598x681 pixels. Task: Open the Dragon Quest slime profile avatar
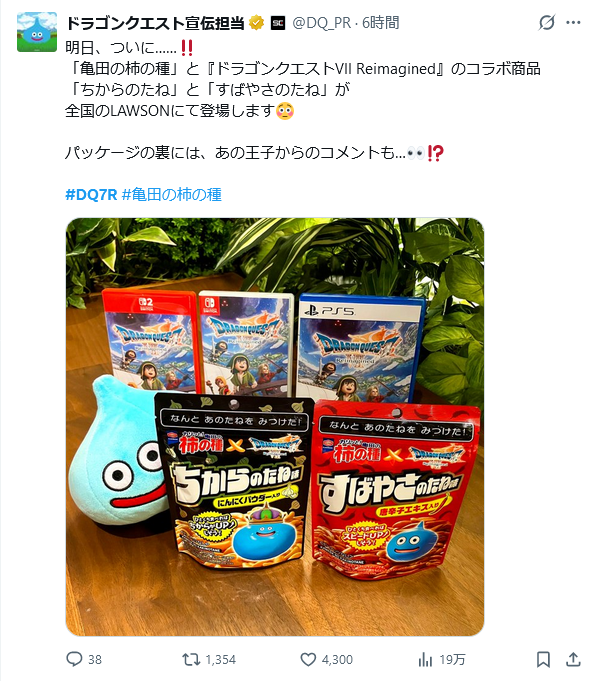tap(37, 32)
